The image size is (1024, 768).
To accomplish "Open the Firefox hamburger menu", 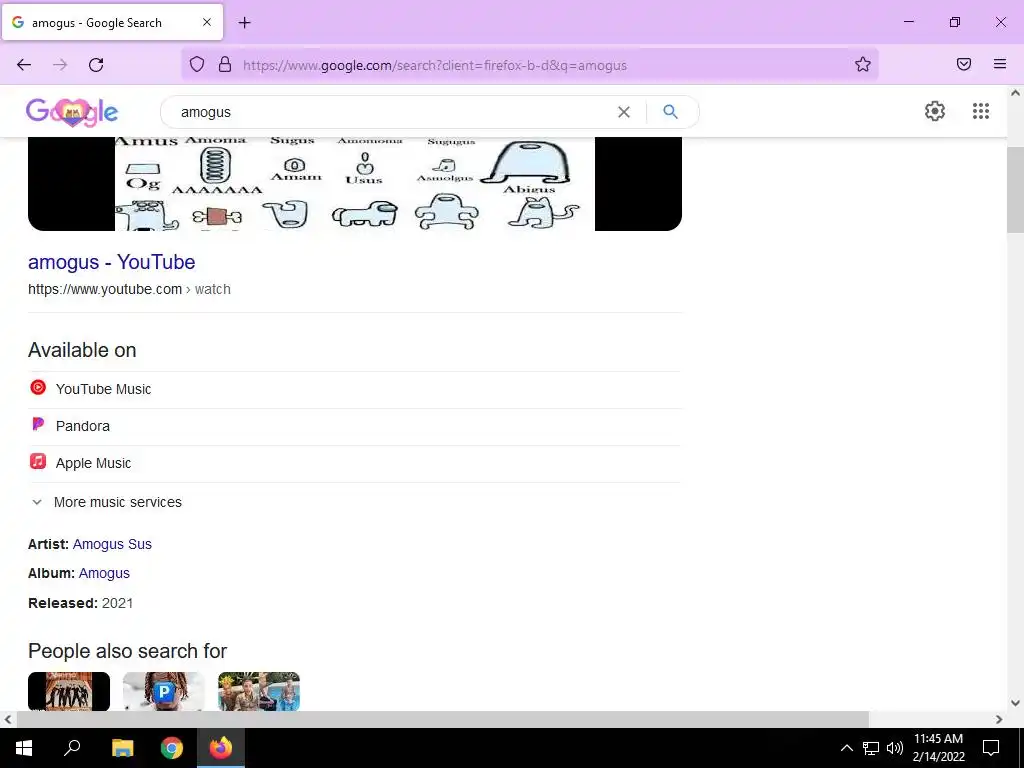I will pyautogui.click(x=1000, y=64).
